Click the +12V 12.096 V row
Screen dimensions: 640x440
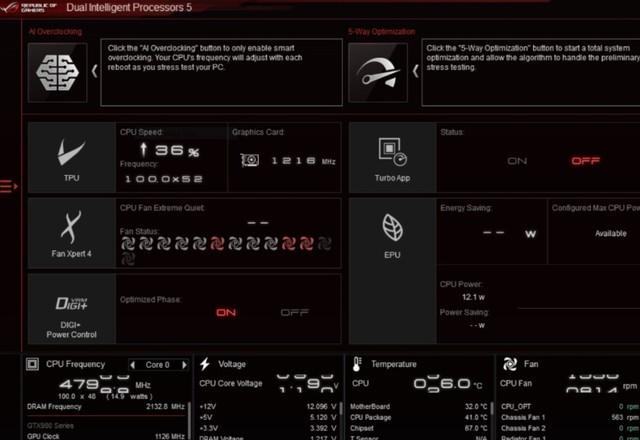(268, 407)
